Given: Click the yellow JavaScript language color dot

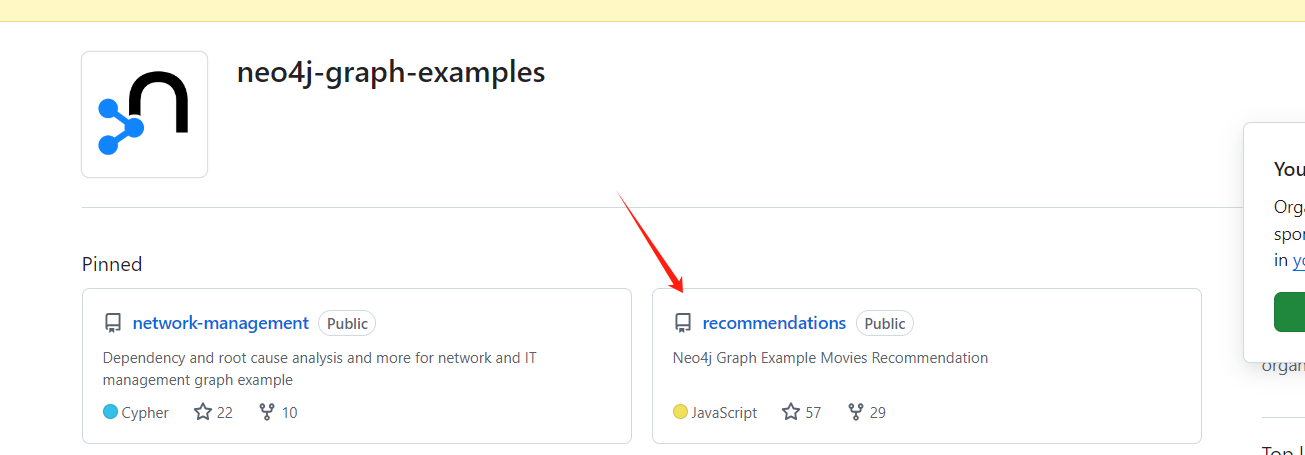Looking at the screenshot, I should click(680, 412).
